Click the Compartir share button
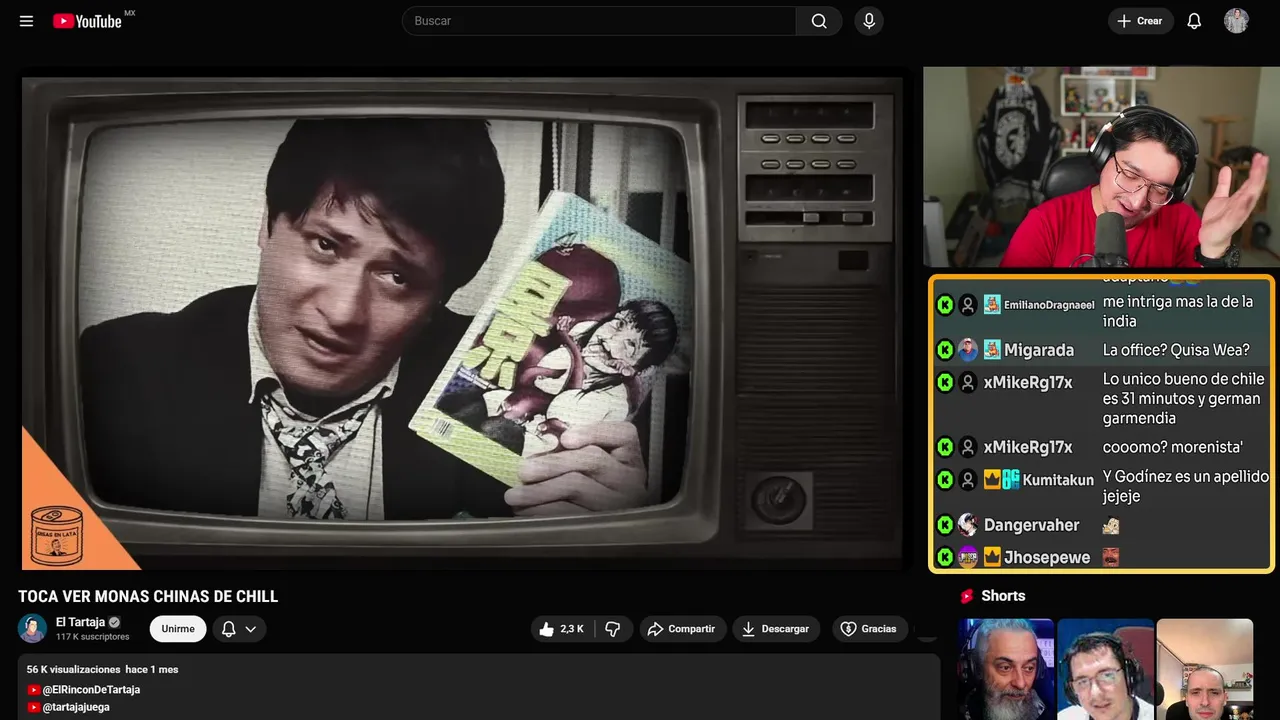The image size is (1280, 720). (682, 629)
